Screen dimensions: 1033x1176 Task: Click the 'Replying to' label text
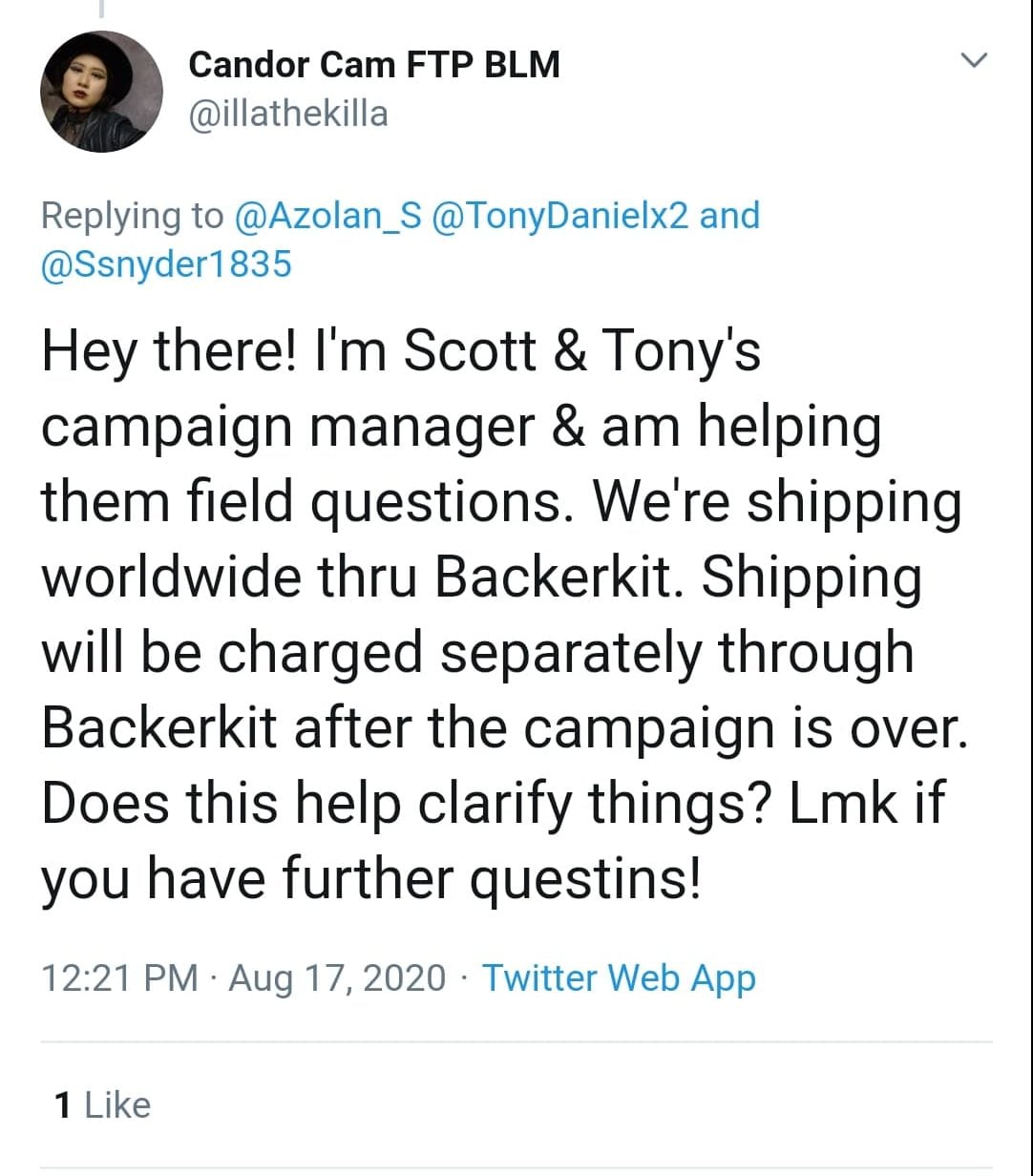(x=132, y=216)
